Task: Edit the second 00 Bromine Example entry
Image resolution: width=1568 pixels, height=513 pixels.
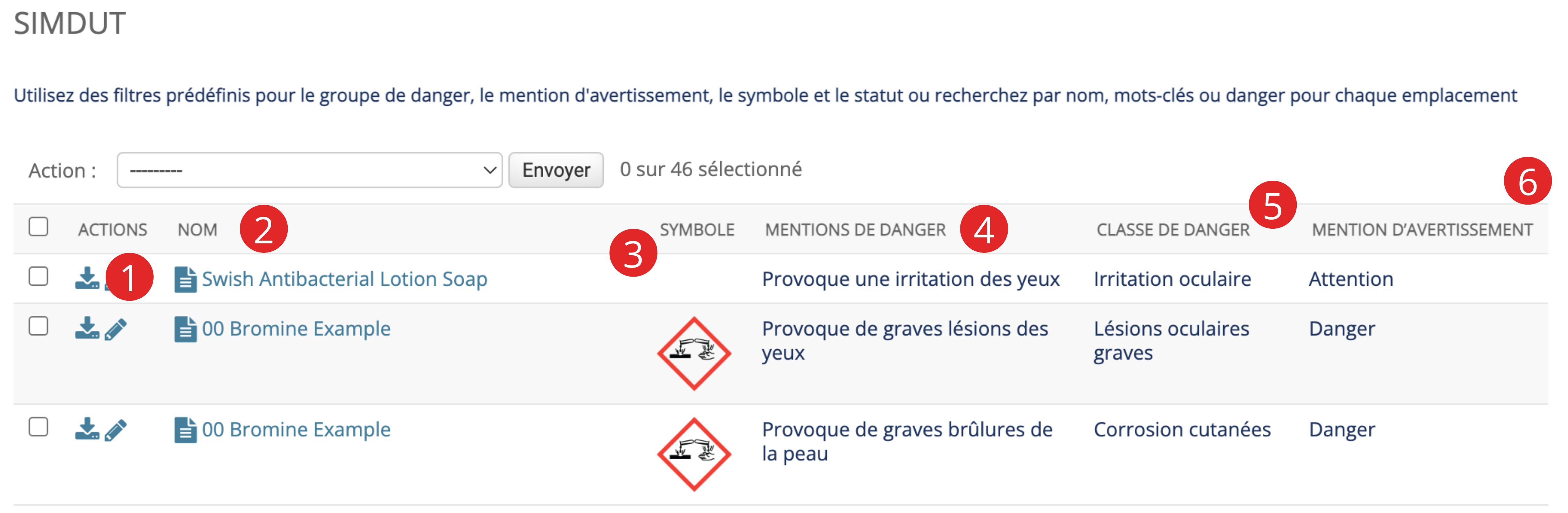Action: tap(115, 430)
